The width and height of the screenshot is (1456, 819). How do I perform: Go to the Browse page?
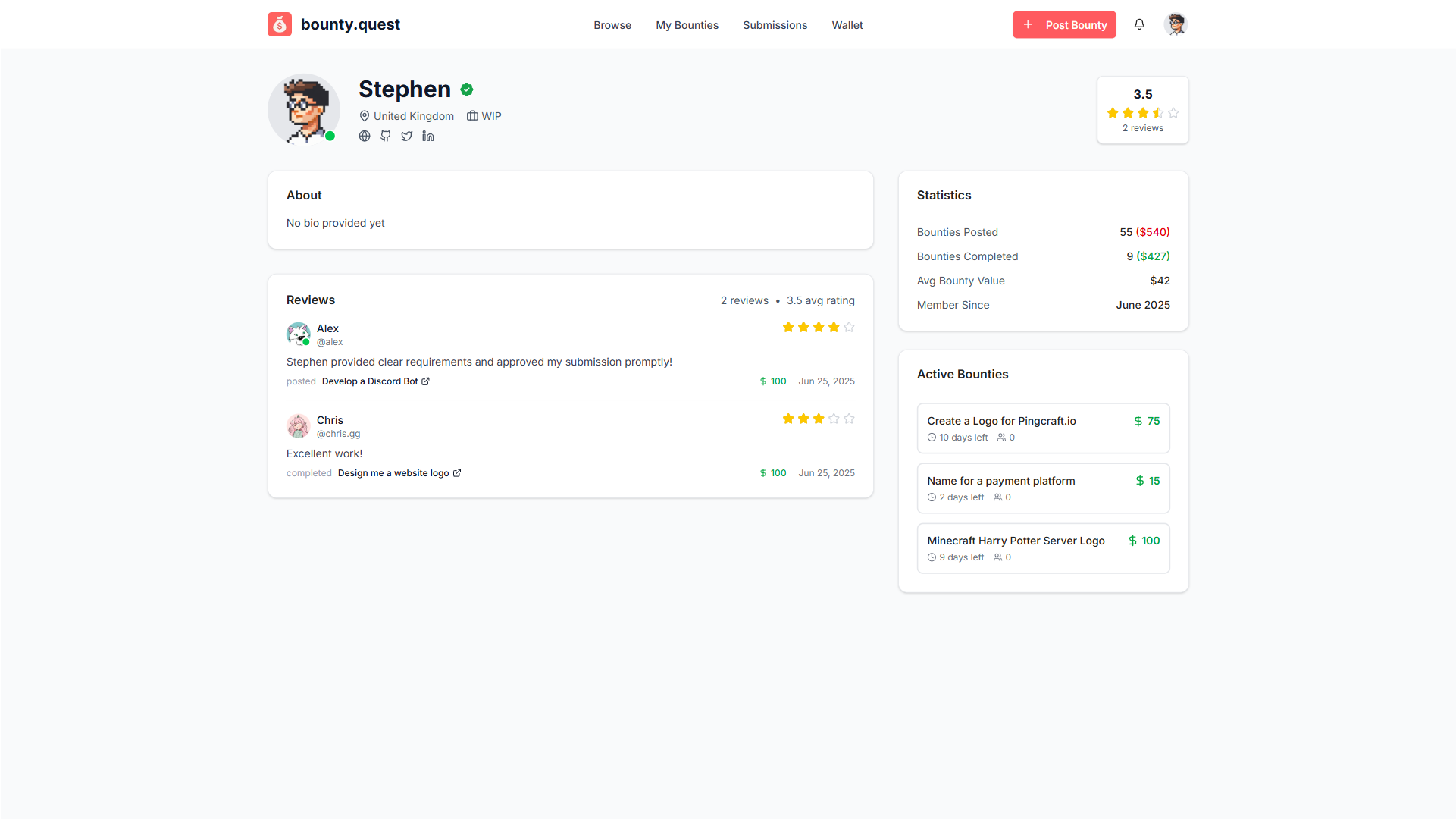click(x=612, y=25)
